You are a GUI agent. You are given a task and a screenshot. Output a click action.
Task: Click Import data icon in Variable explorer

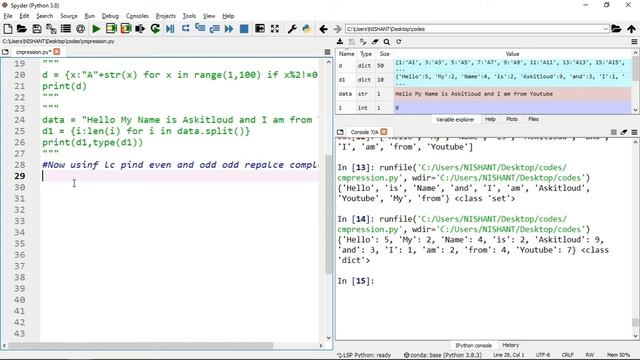coord(340,42)
